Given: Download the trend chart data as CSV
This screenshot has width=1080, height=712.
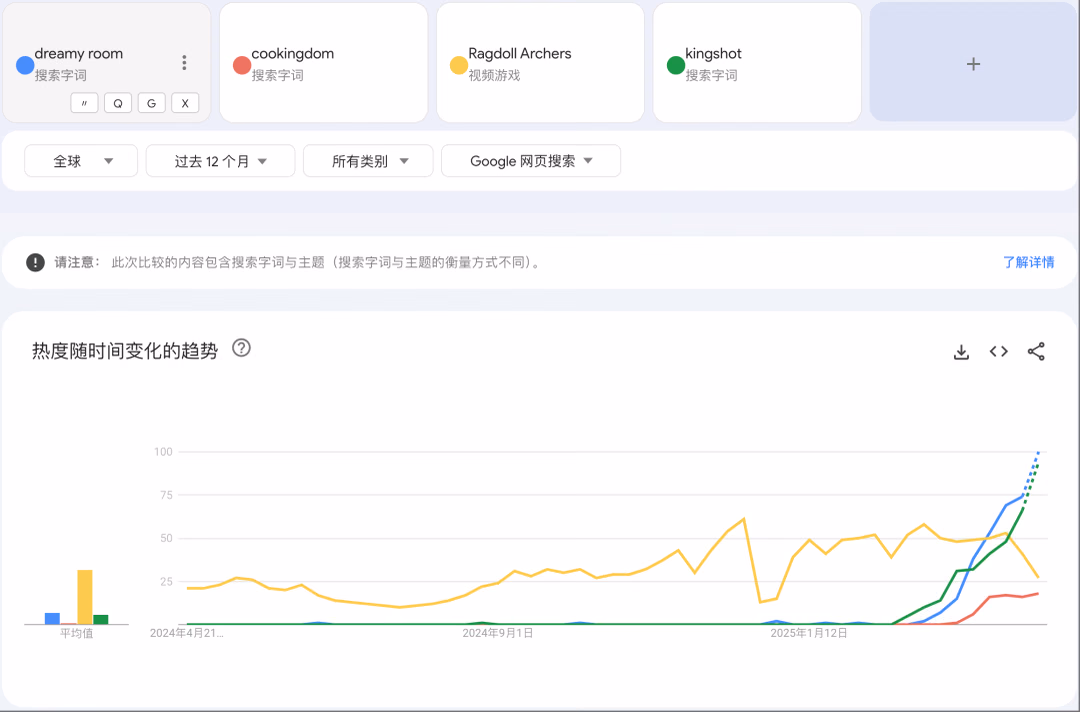Looking at the screenshot, I should (961, 352).
